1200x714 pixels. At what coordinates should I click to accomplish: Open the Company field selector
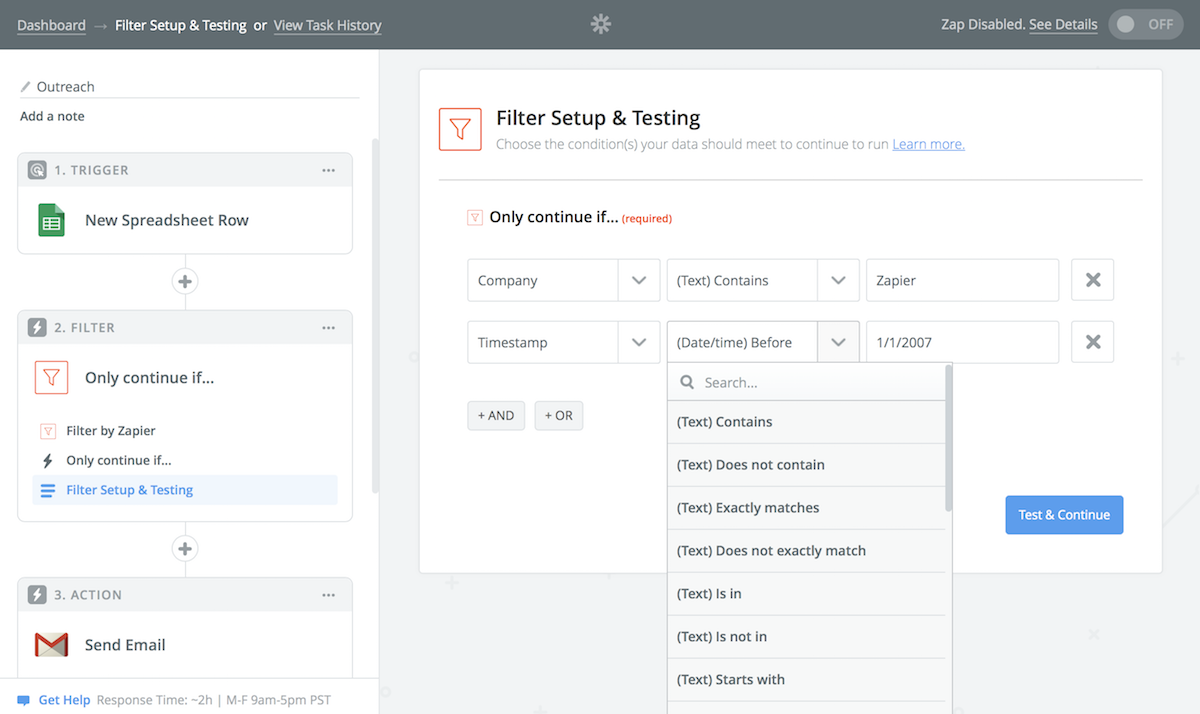pyautogui.click(x=564, y=280)
